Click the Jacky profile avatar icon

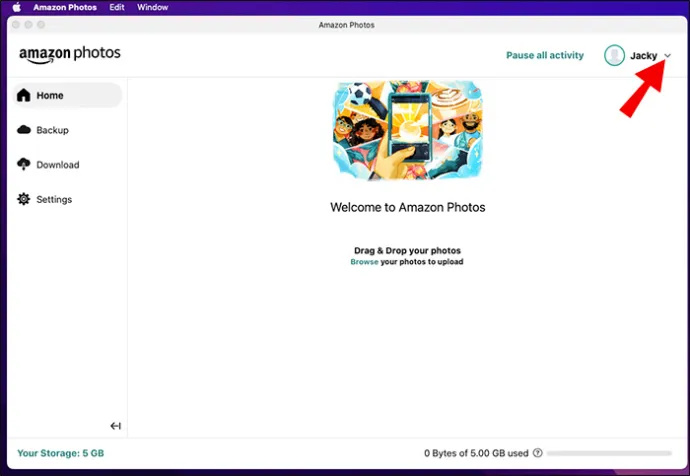tap(614, 55)
